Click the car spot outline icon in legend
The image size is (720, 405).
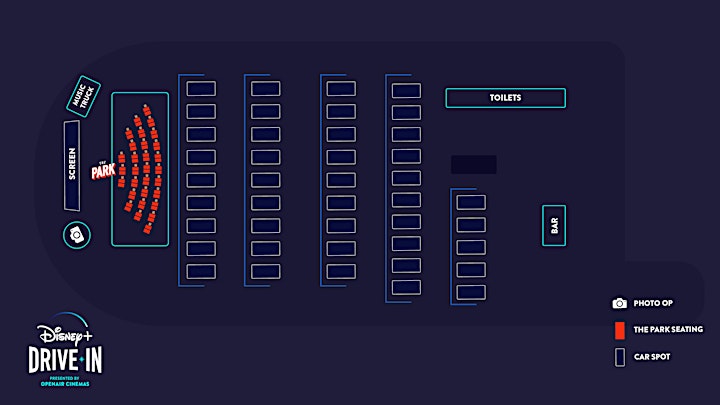pos(620,357)
